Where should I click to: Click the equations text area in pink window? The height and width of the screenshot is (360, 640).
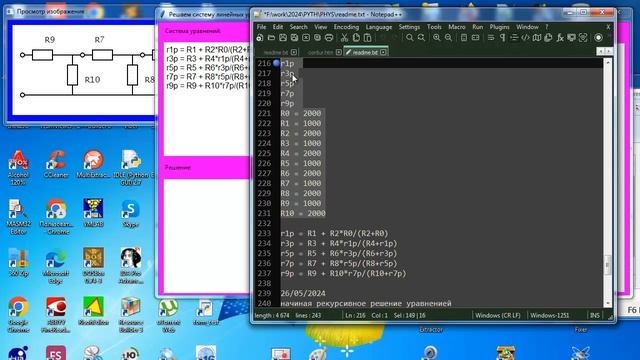point(207,98)
